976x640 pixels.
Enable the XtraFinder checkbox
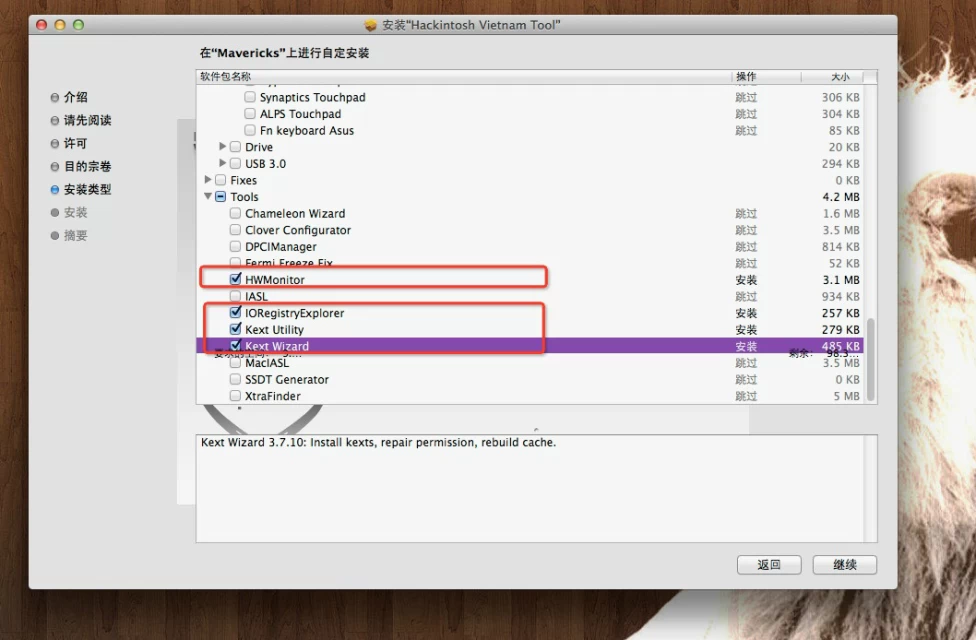(236, 396)
